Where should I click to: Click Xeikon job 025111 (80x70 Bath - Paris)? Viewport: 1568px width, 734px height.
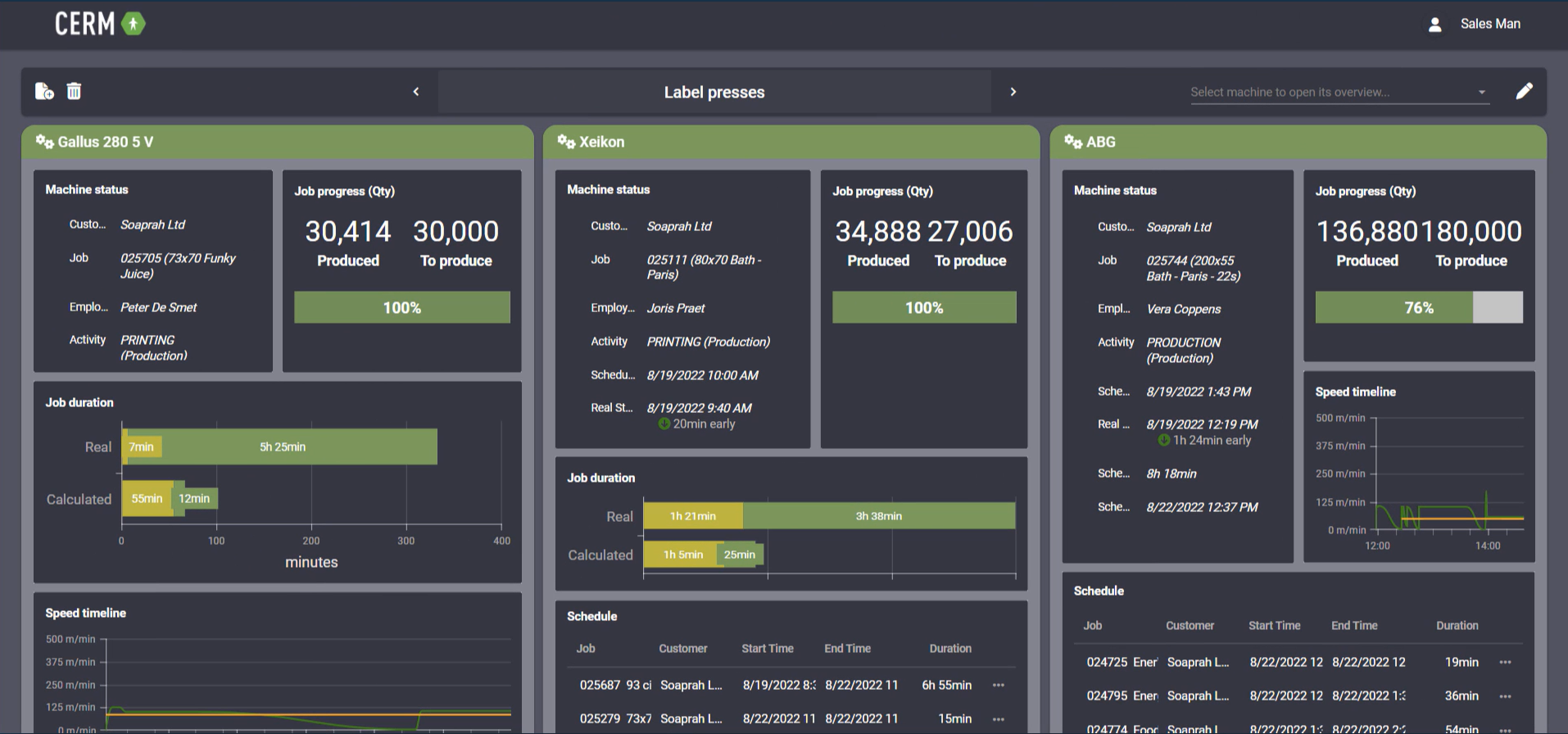[704, 267]
